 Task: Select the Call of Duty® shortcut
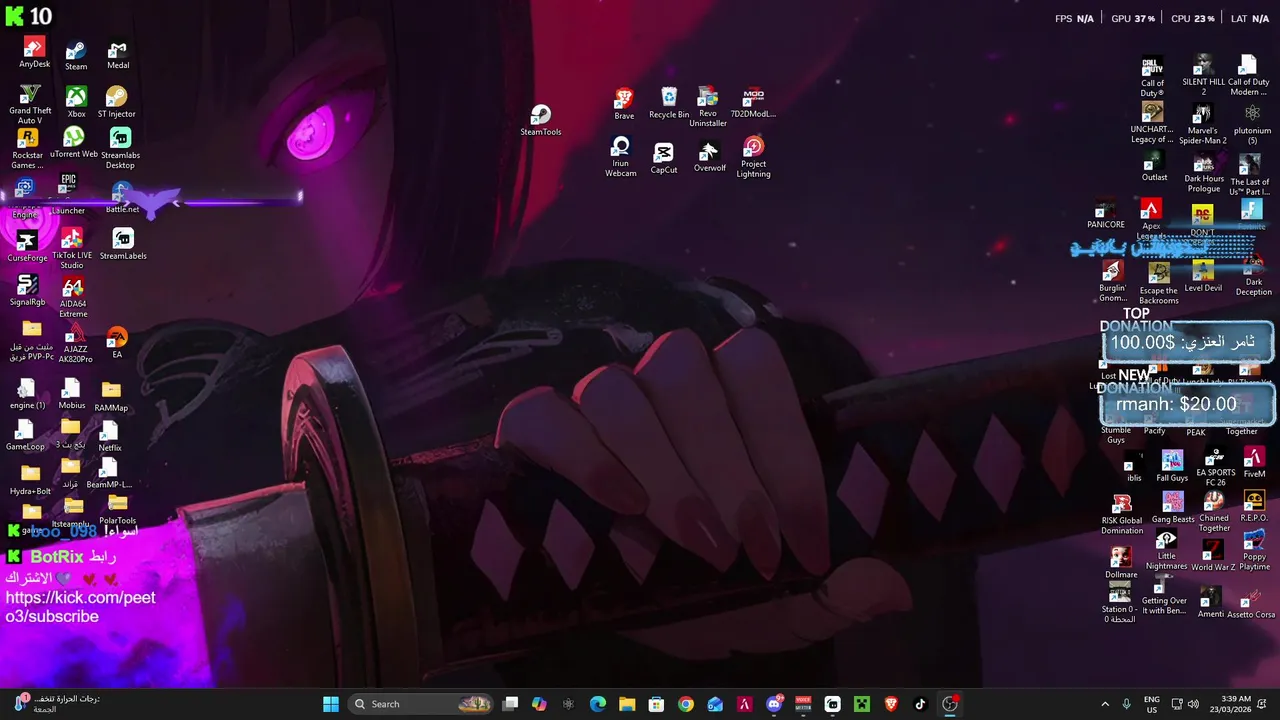pyautogui.click(x=1153, y=76)
